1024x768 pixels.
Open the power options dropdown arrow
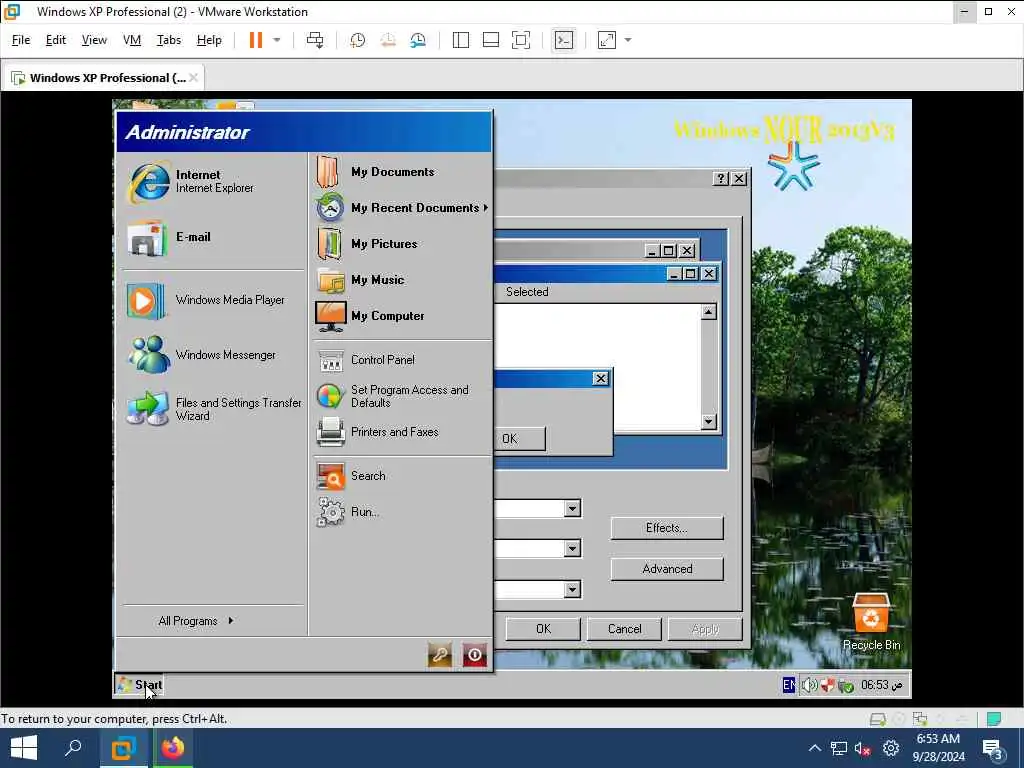(x=277, y=40)
